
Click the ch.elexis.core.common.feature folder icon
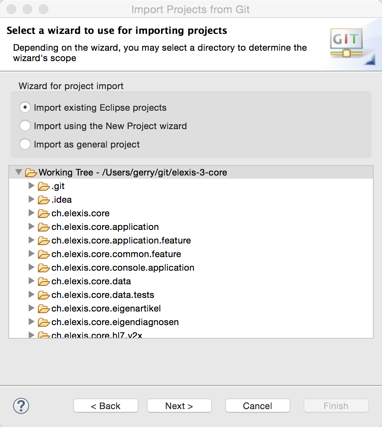[x=43, y=254]
